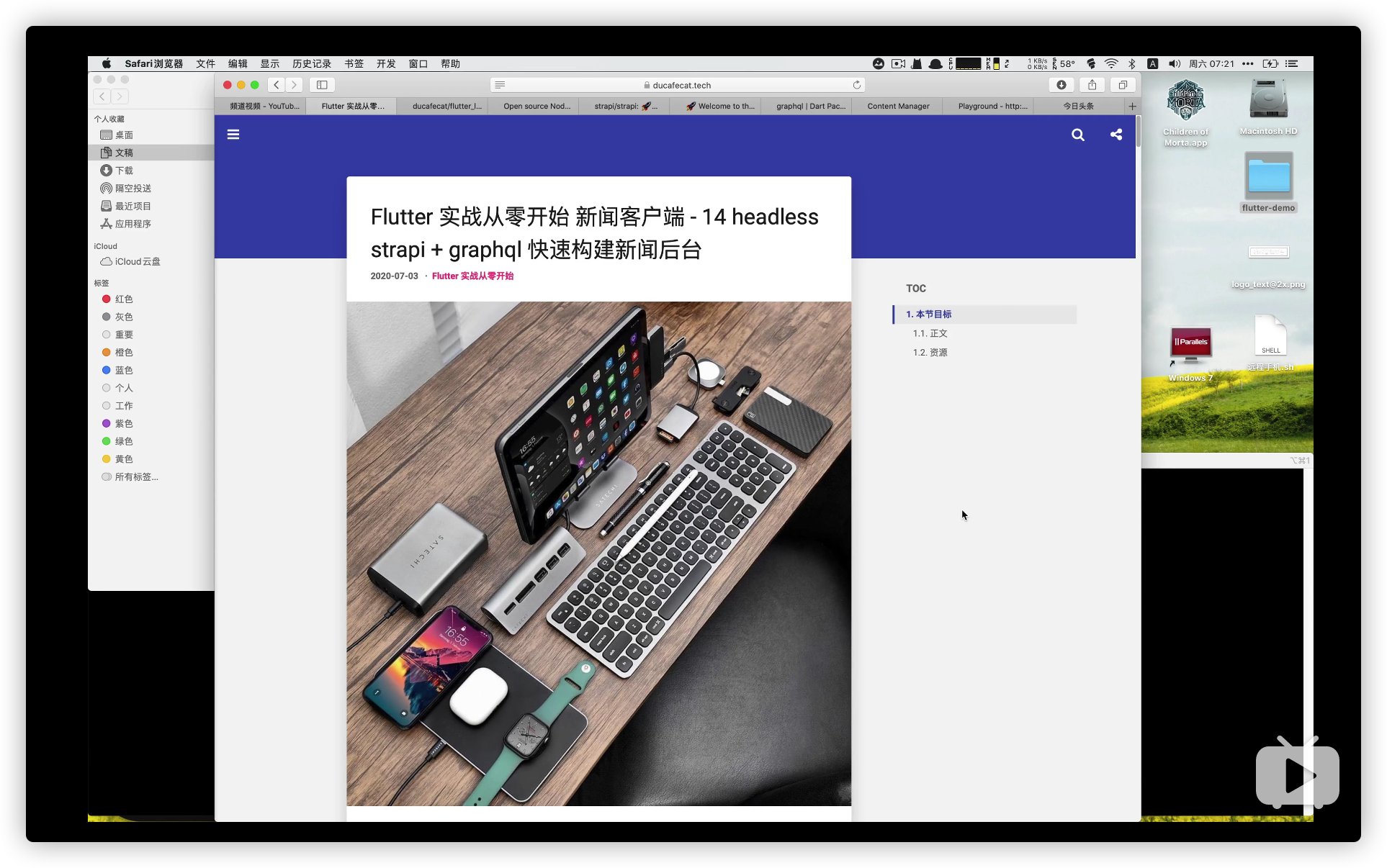Jump to 1.2. 资源 in the TOC

click(x=930, y=353)
